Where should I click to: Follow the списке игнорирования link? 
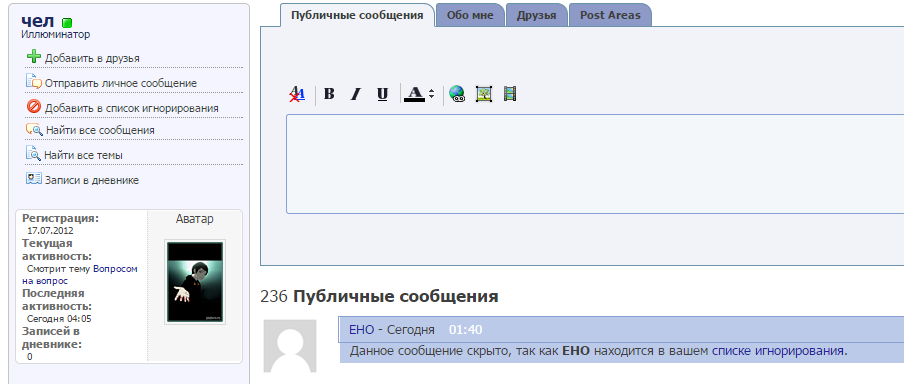pos(778,351)
